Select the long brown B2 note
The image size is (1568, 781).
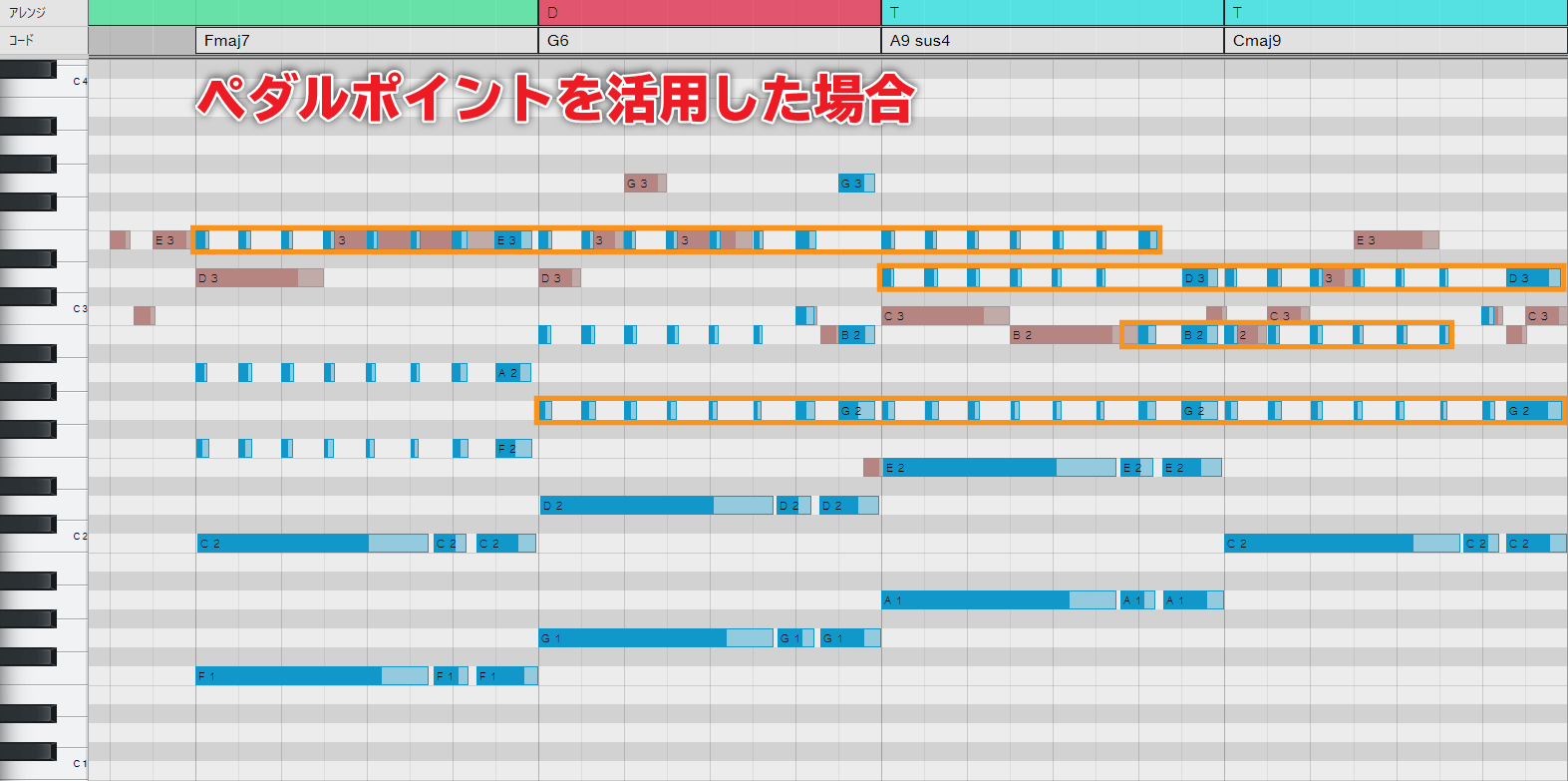coord(1074,335)
